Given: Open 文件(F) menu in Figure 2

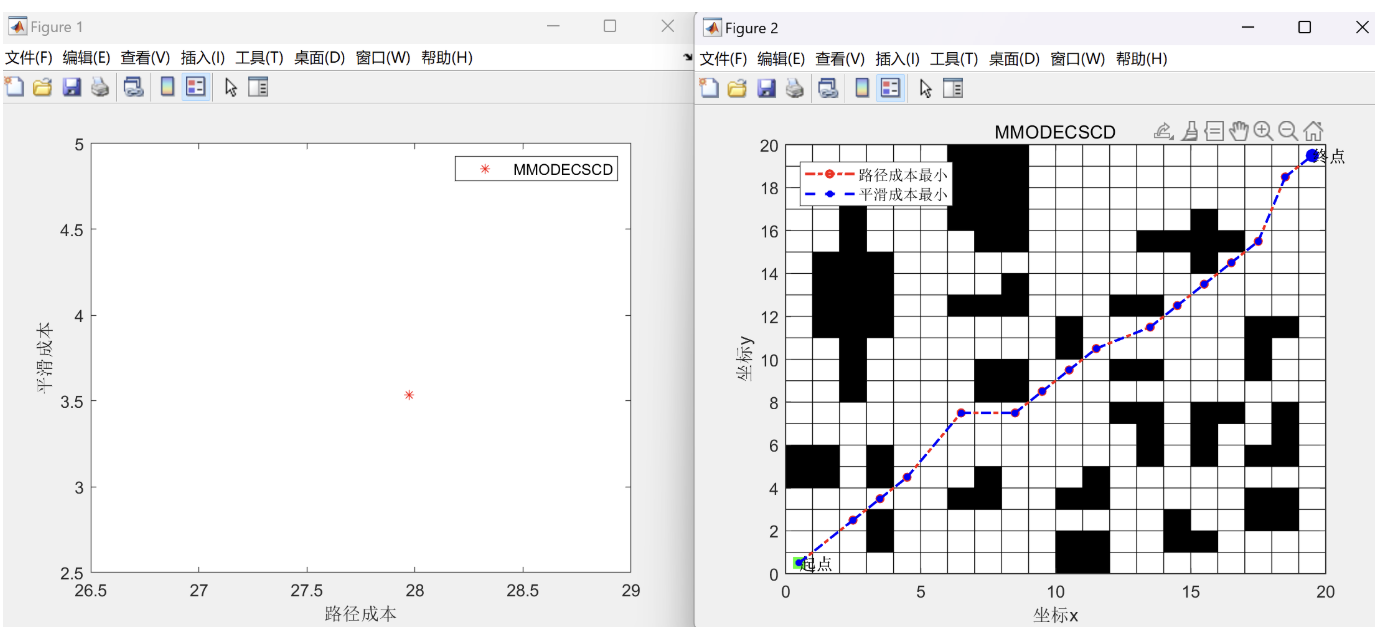Looking at the screenshot, I should tap(723, 59).
